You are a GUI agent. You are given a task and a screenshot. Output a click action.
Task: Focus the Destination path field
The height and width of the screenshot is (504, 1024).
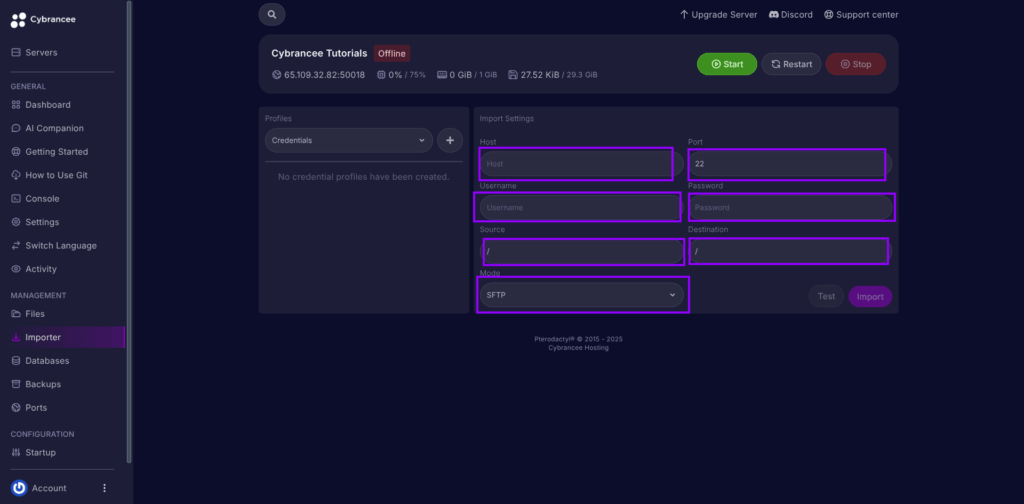(x=790, y=251)
